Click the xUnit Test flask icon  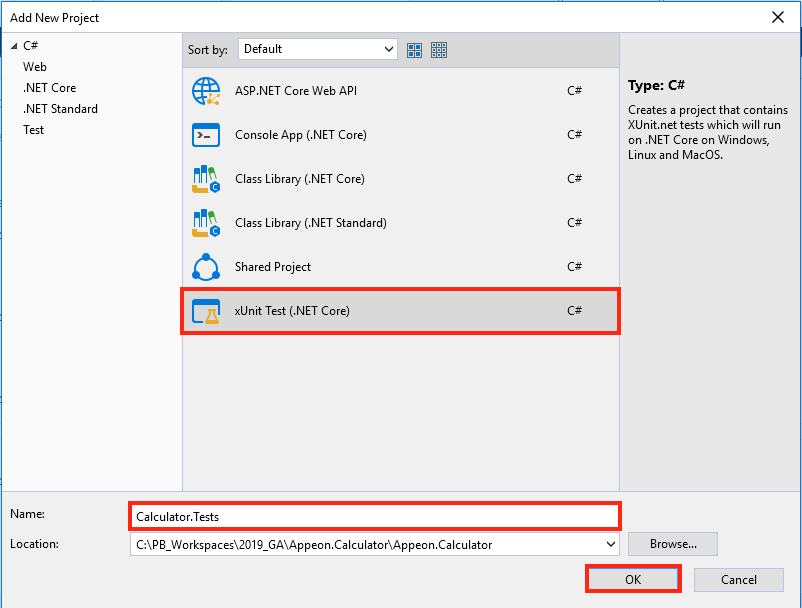coord(206,311)
